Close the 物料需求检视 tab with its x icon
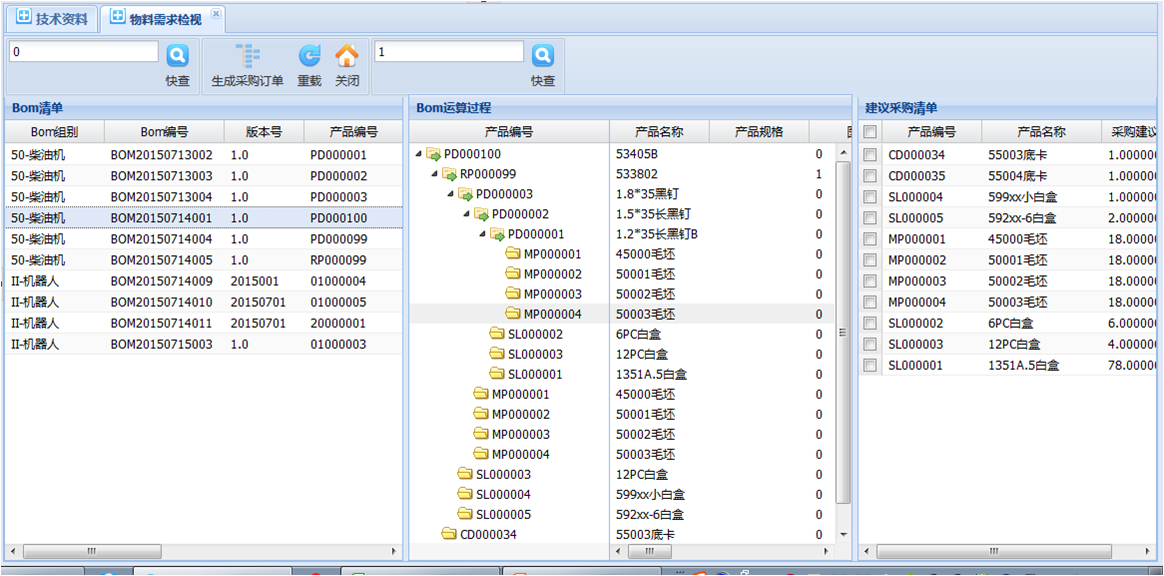The width and height of the screenshot is (1164, 576). click(x=215, y=14)
